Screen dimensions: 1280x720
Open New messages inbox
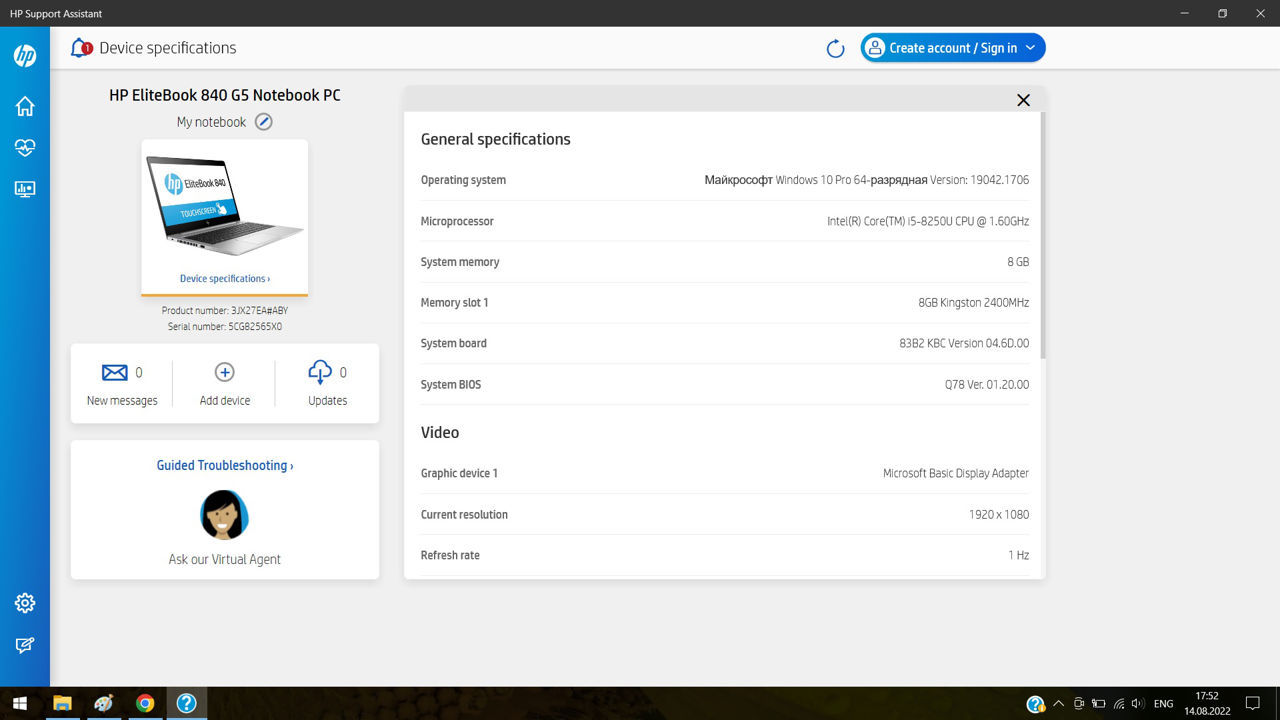pyautogui.click(x=122, y=384)
